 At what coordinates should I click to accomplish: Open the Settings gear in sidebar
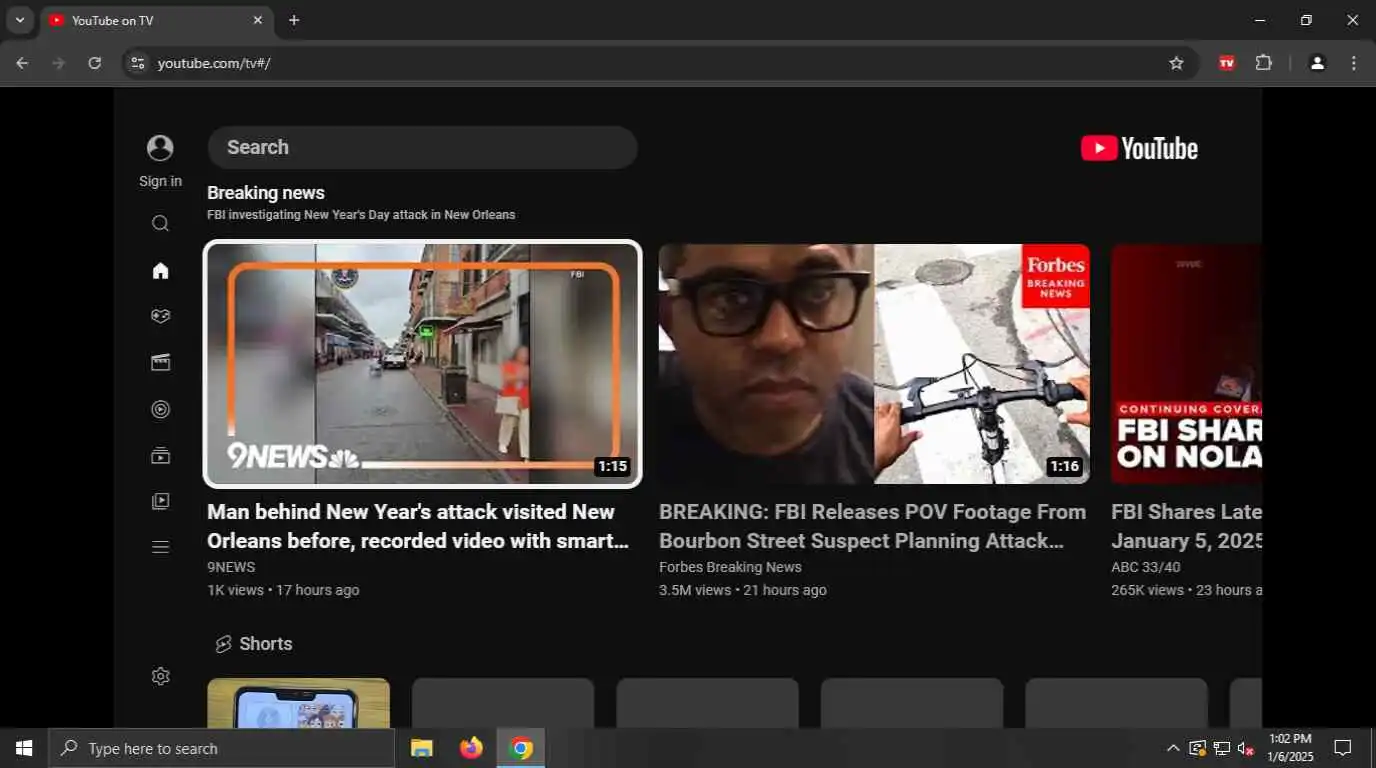160,676
